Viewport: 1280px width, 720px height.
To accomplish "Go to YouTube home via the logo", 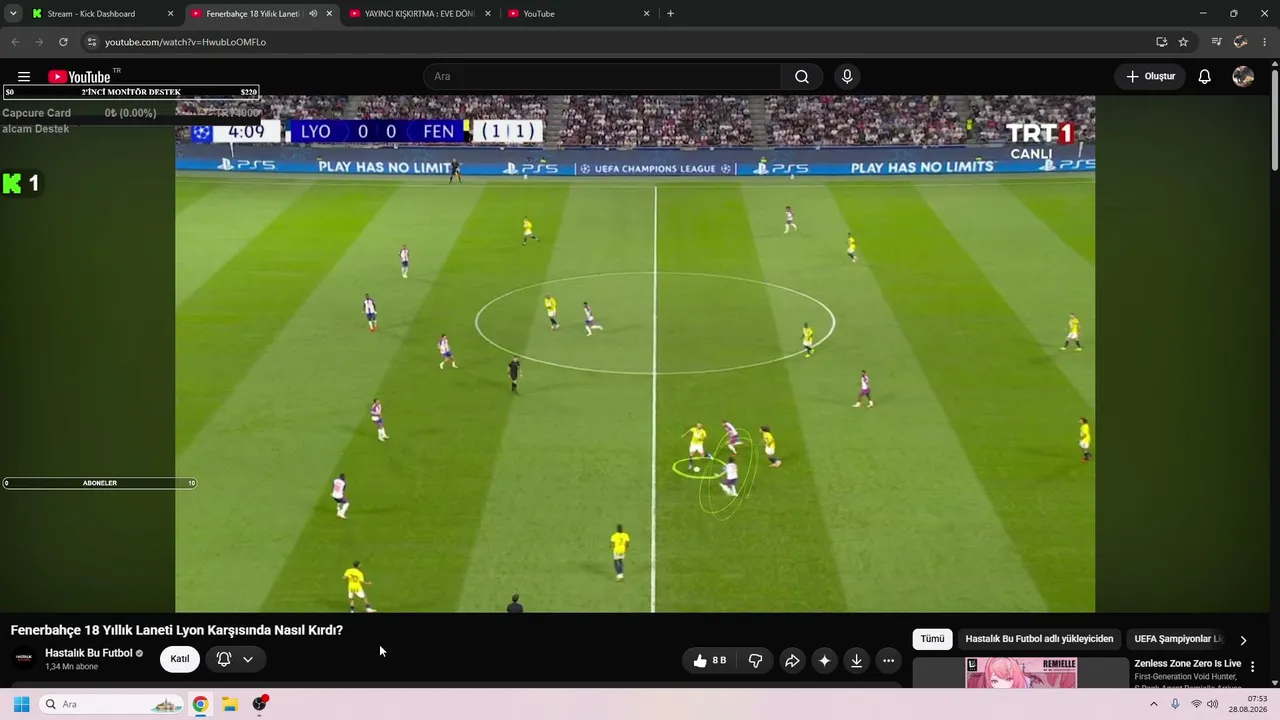I will [x=80, y=77].
